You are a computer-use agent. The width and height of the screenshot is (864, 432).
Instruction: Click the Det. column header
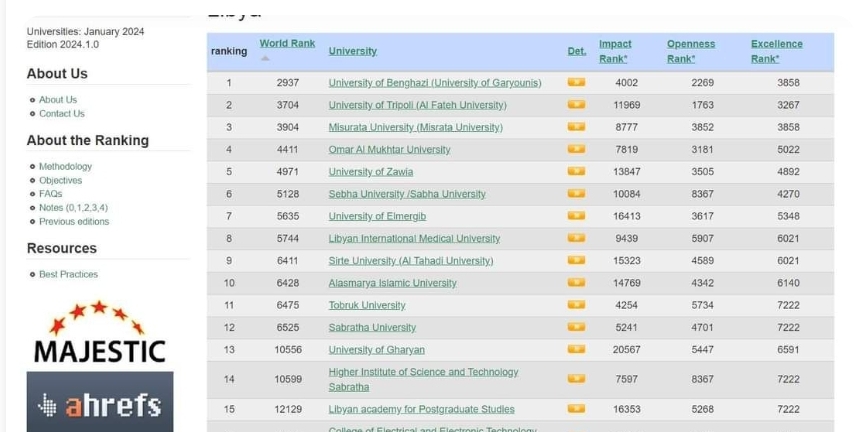click(577, 51)
